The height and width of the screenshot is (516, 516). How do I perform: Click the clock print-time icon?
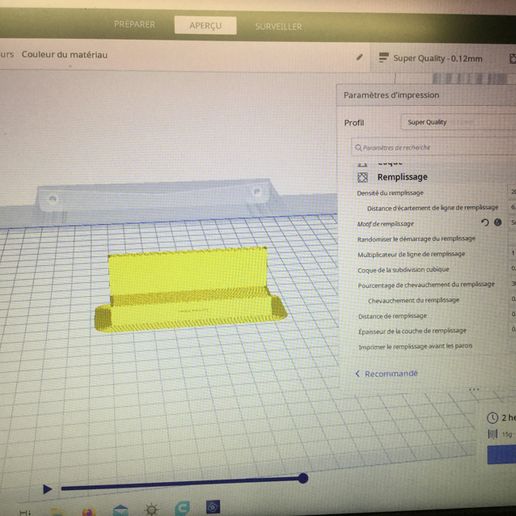[492, 418]
